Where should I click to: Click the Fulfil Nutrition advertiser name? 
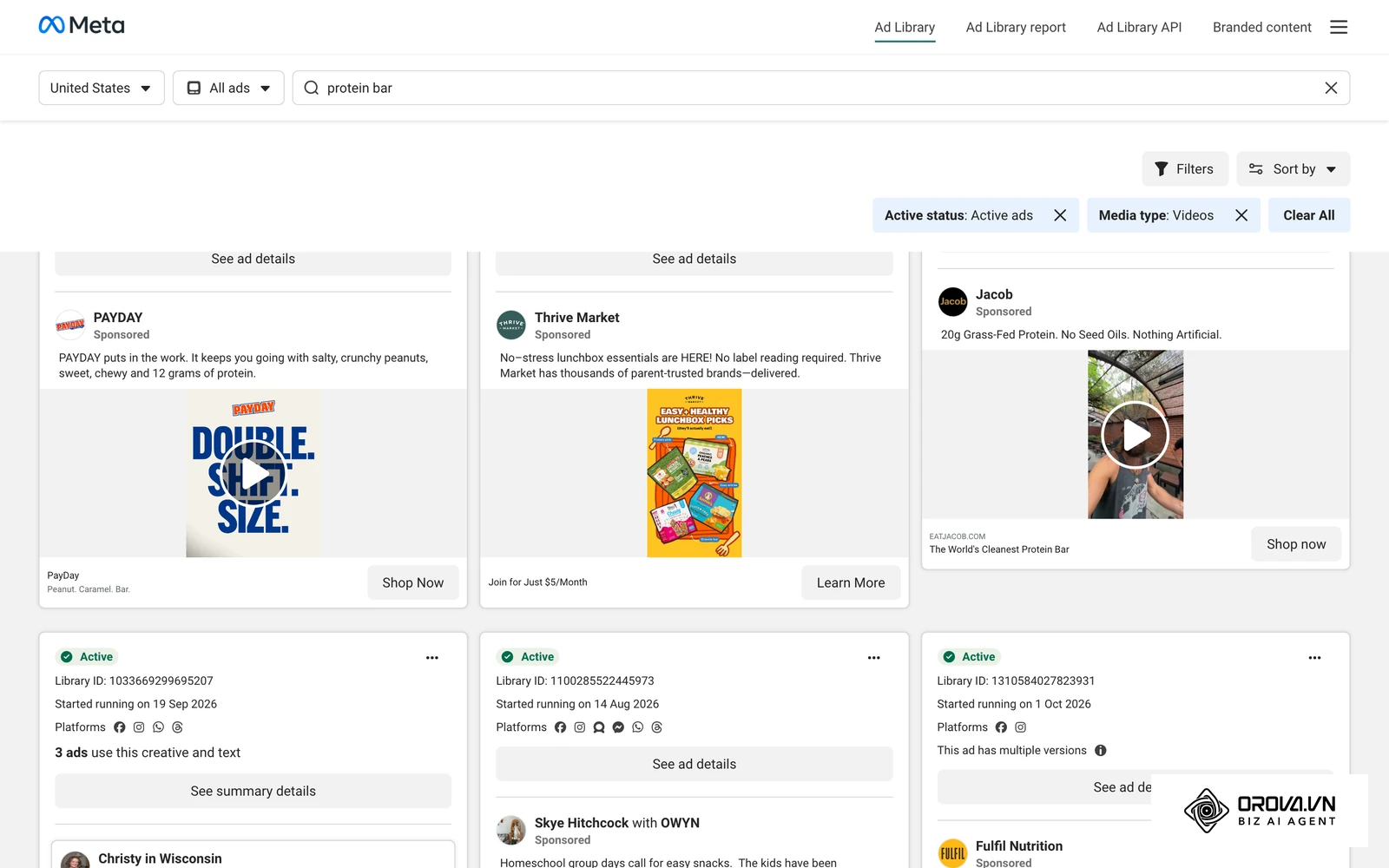tap(1018, 845)
